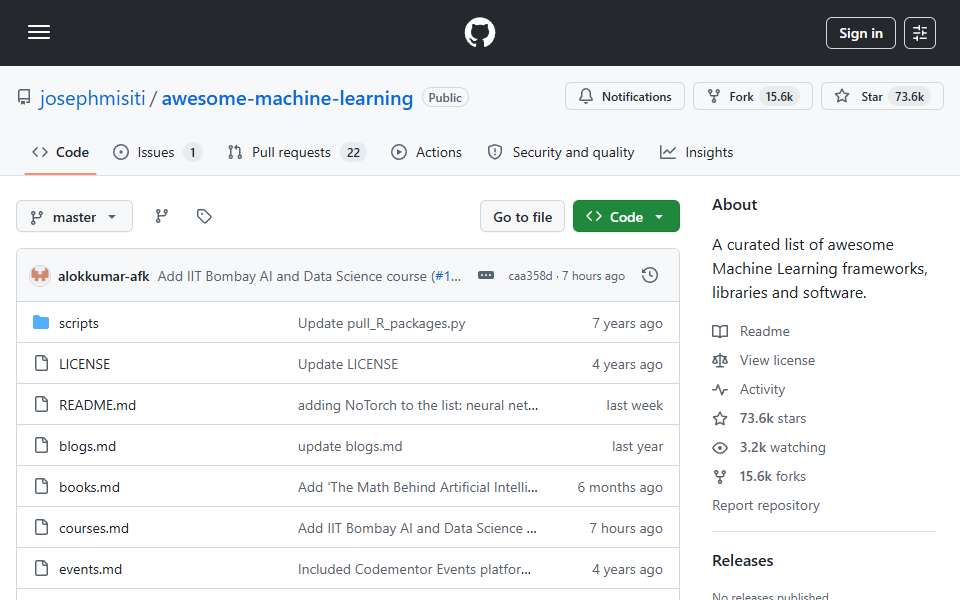Image resolution: width=960 pixels, height=600 pixels.
Task: Open books.md file
Action: (89, 487)
